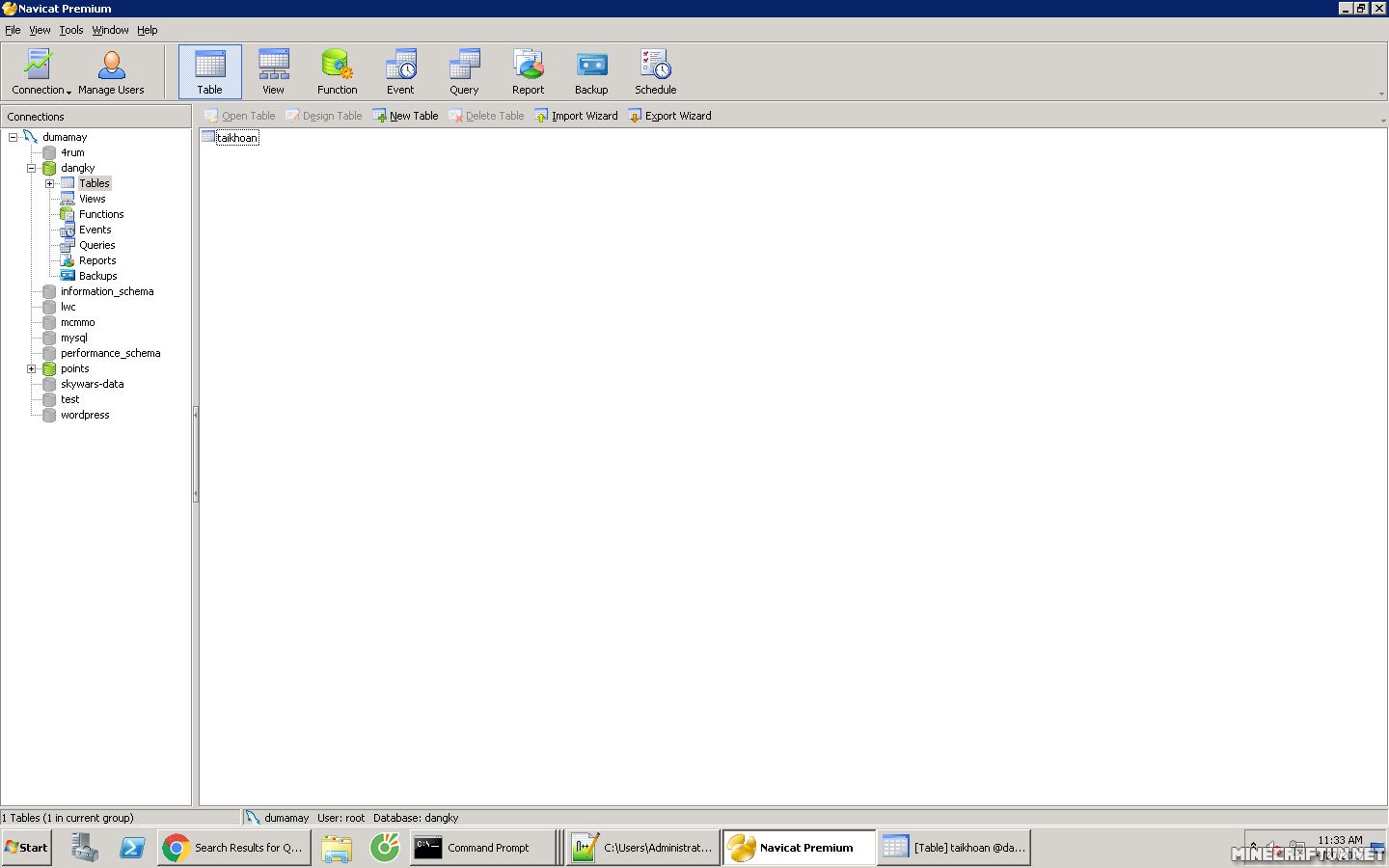Click the "Database: dangky" status bar text
The height and width of the screenshot is (868, 1389).
pos(416,818)
